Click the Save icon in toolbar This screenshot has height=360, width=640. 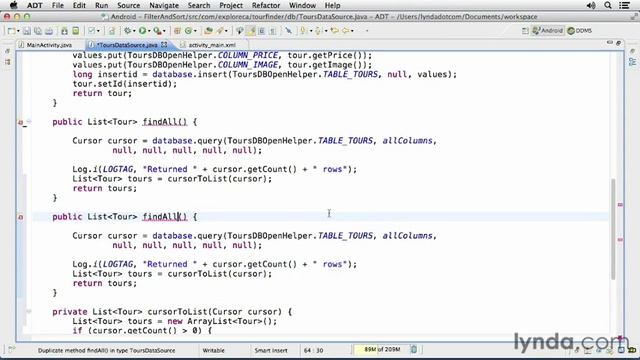[x=27, y=31]
